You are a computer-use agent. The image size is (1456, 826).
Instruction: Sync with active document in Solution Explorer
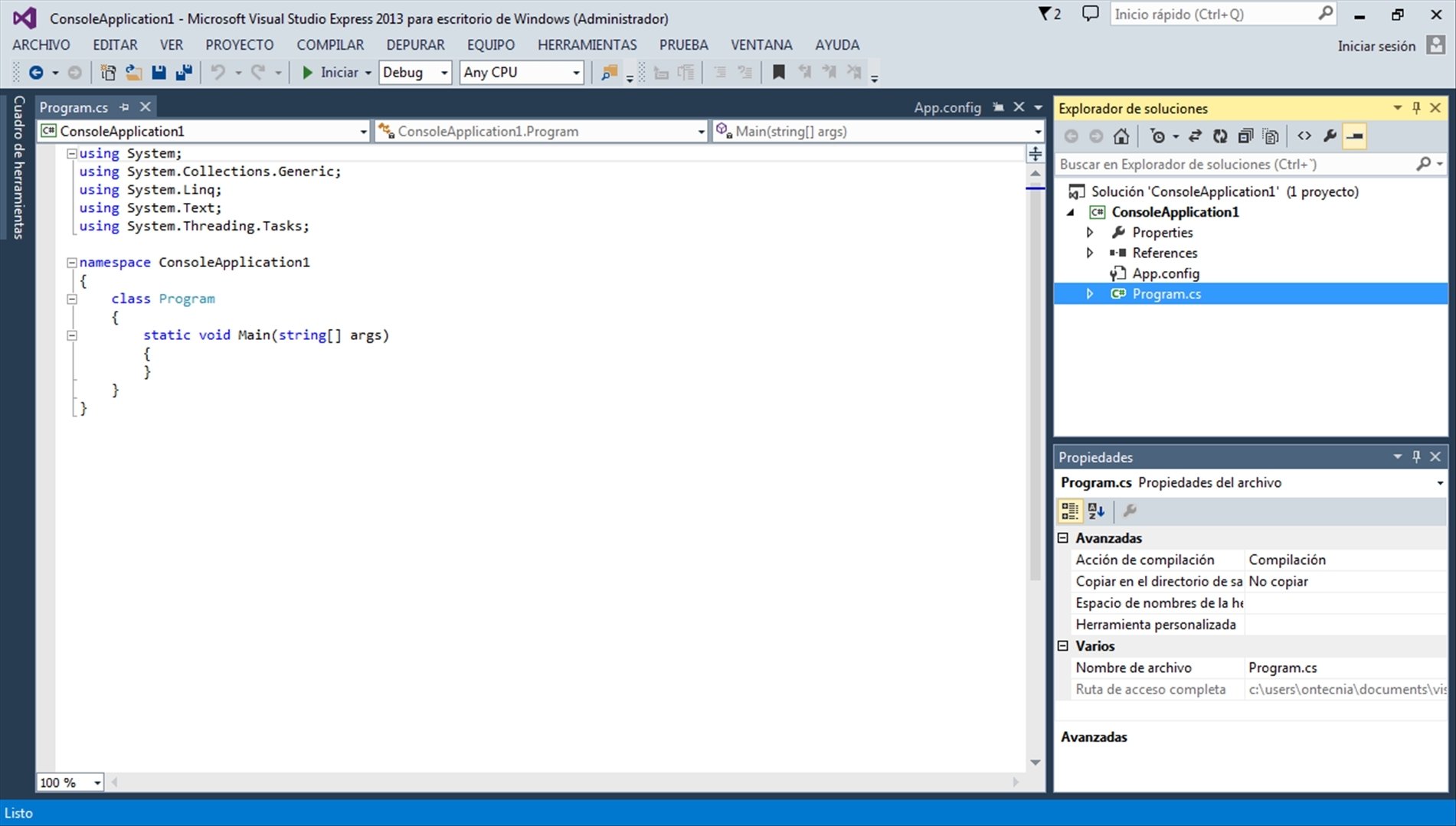point(1194,136)
